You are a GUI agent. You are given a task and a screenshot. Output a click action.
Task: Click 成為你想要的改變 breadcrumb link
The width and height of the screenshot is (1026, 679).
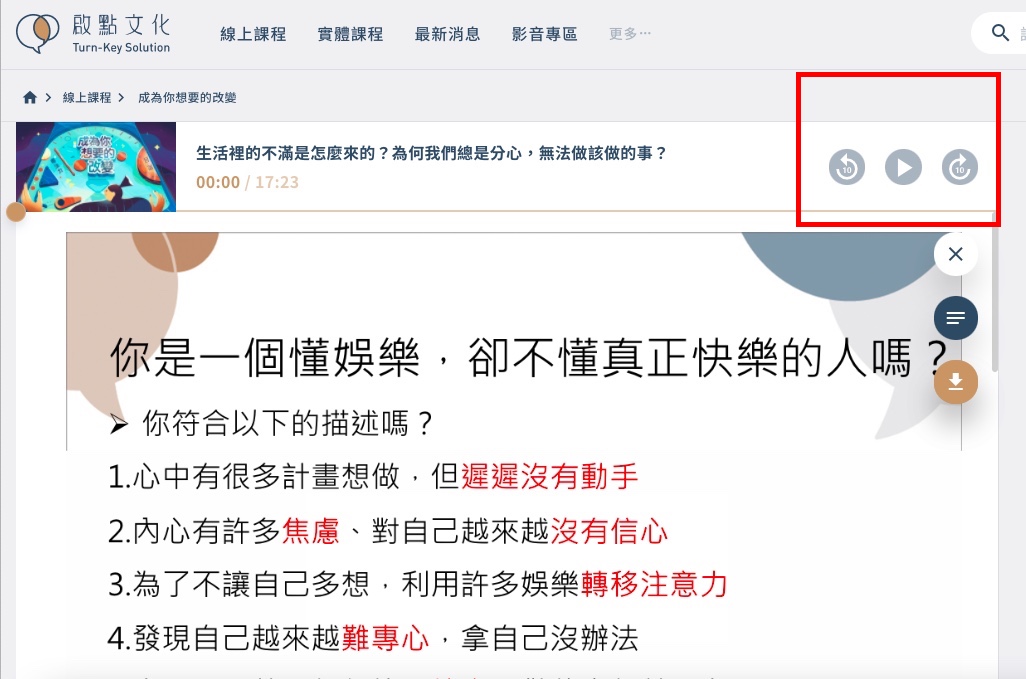point(187,97)
